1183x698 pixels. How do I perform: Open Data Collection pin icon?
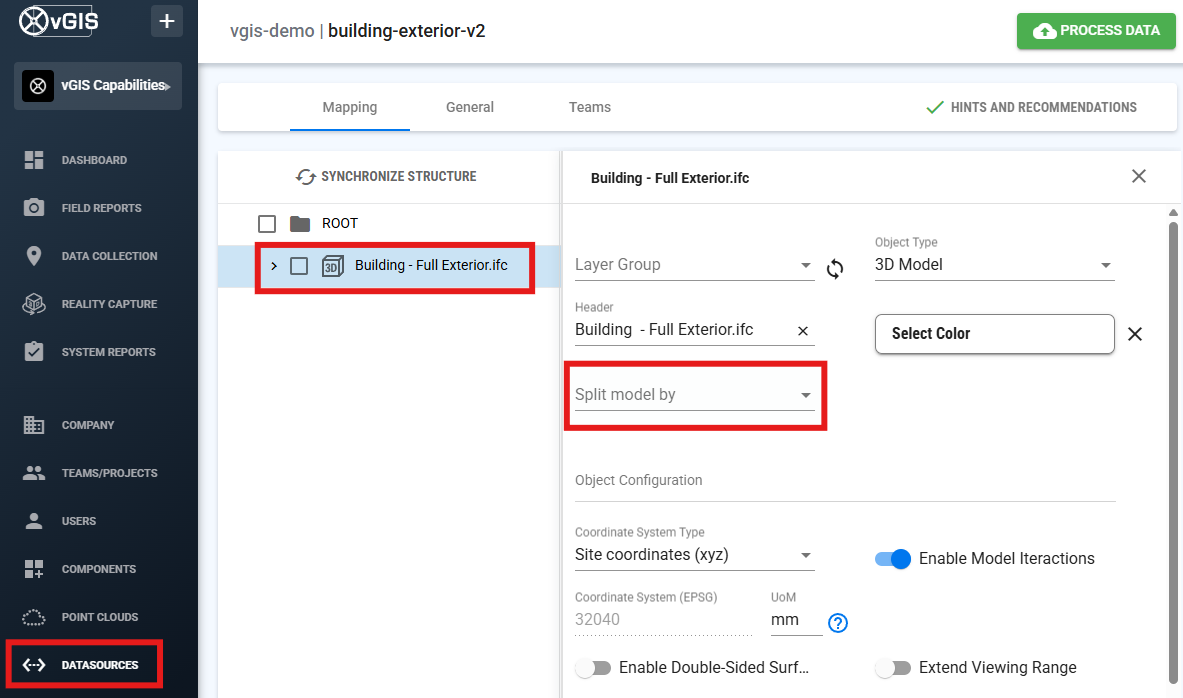click(34, 256)
